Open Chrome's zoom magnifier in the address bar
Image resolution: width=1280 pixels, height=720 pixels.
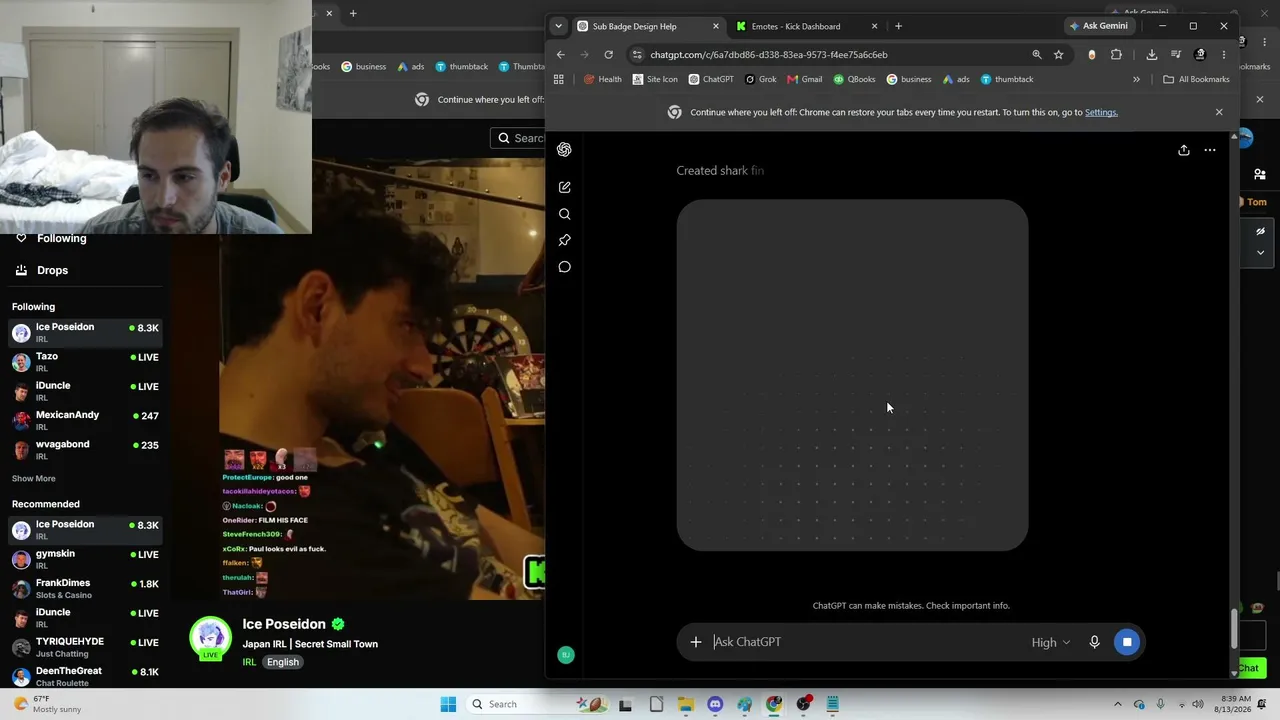coord(1037,55)
